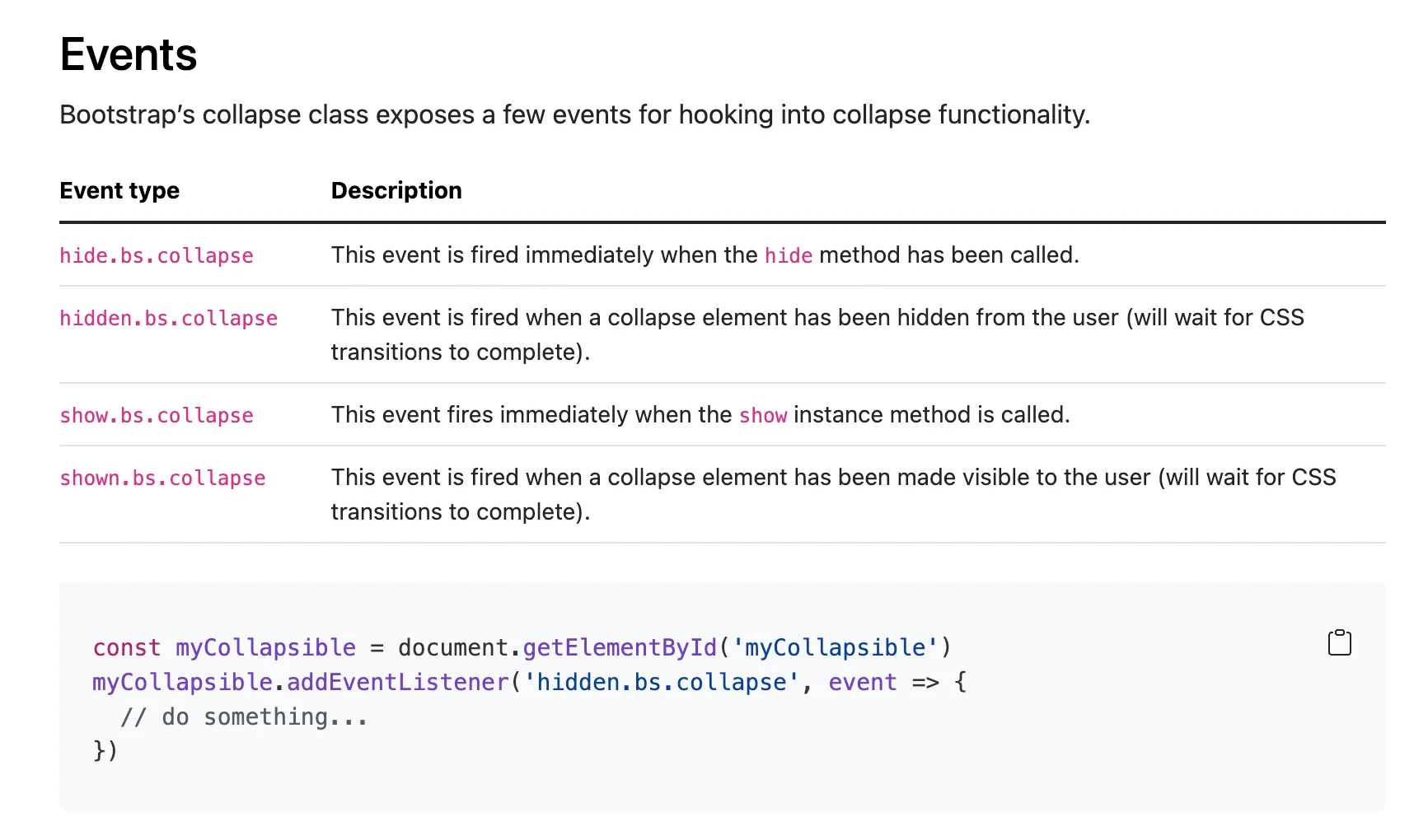Click the event parameter in code
This screenshot has width=1414, height=840.
tap(863, 683)
